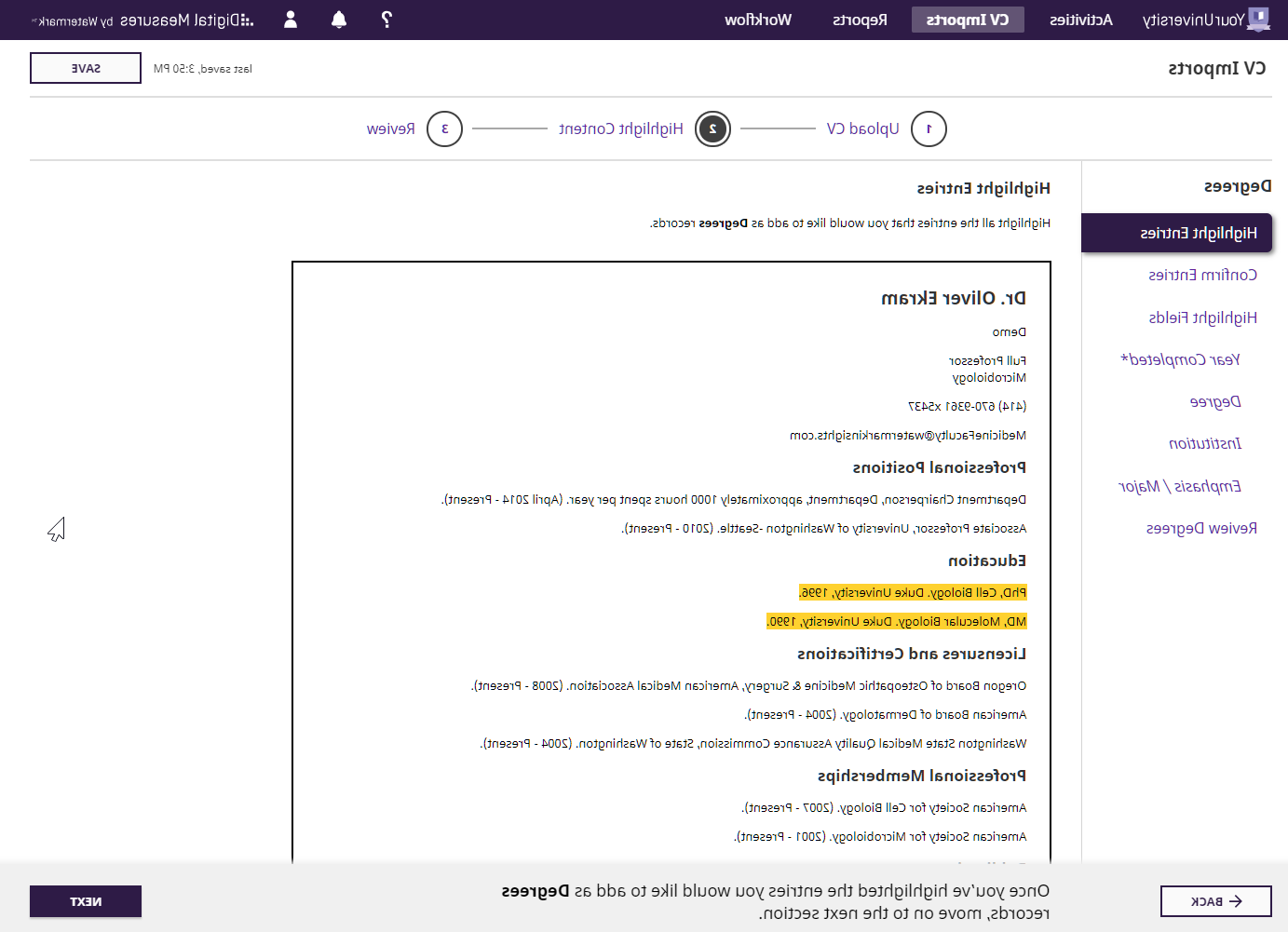Click the Microbiology department line

point(989,377)
